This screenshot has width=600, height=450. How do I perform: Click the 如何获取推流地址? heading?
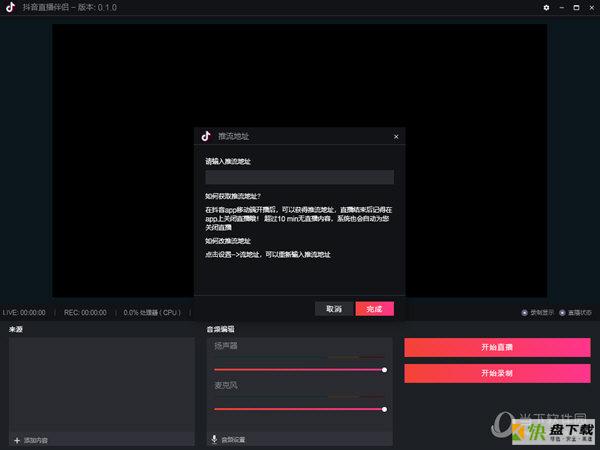(x=233, y=196)
